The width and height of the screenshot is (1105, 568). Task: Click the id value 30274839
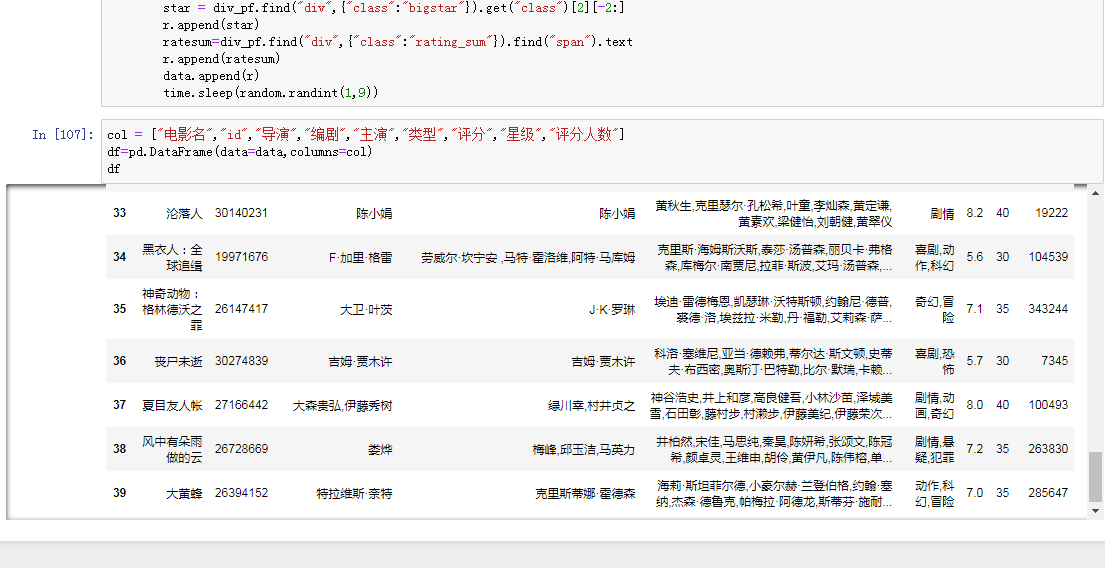pos(241,361)
